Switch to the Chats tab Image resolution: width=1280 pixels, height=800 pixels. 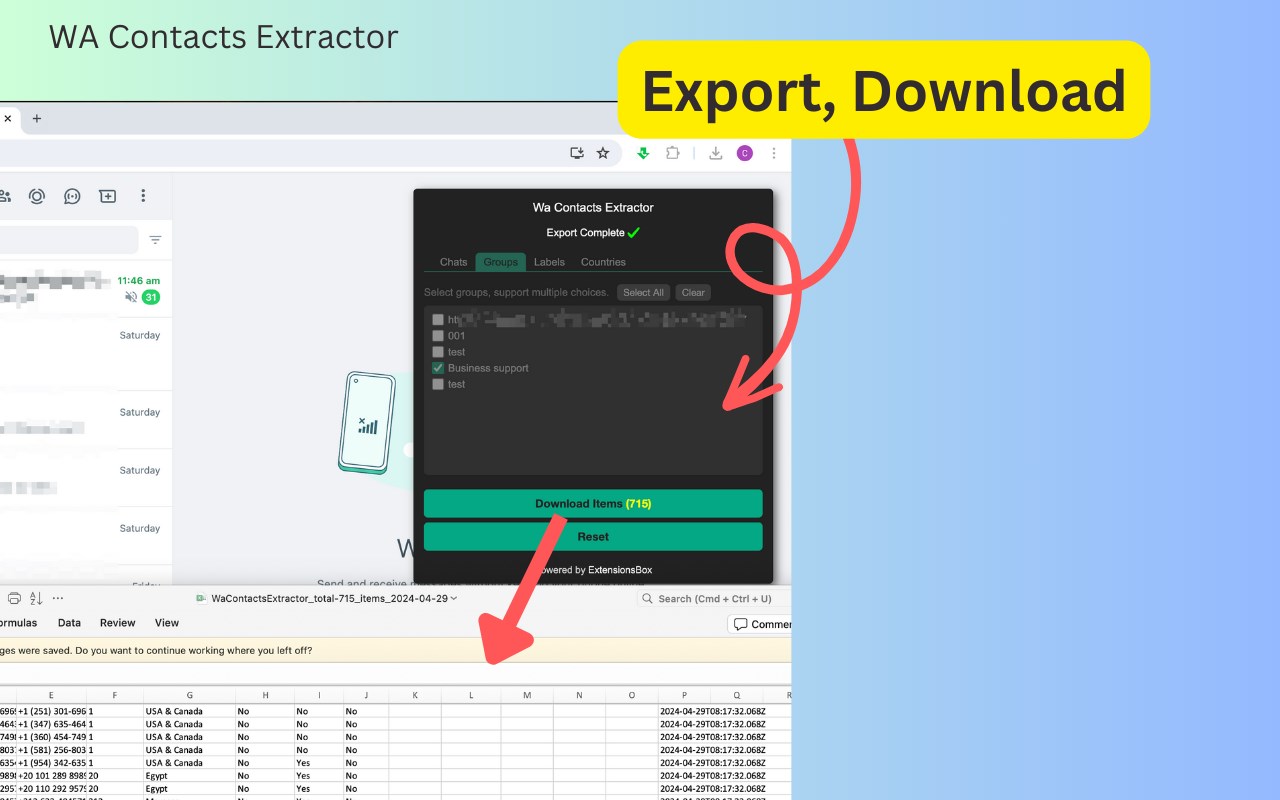tap(452, 261)
